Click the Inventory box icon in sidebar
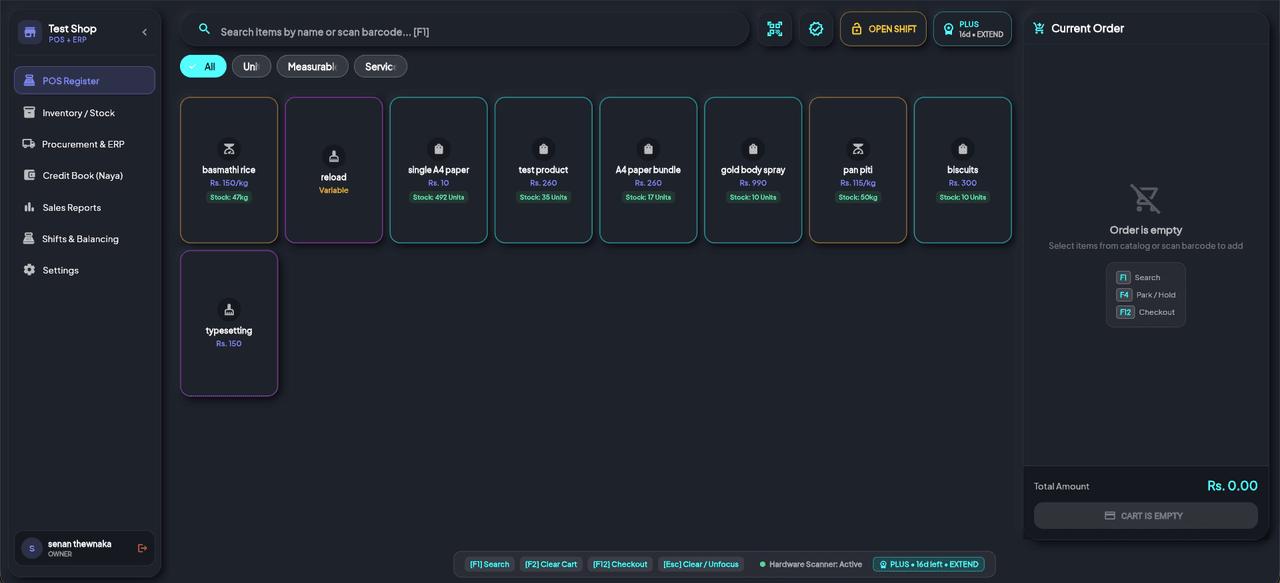Viewport: 1280px width, 583px height. point(29,113)
